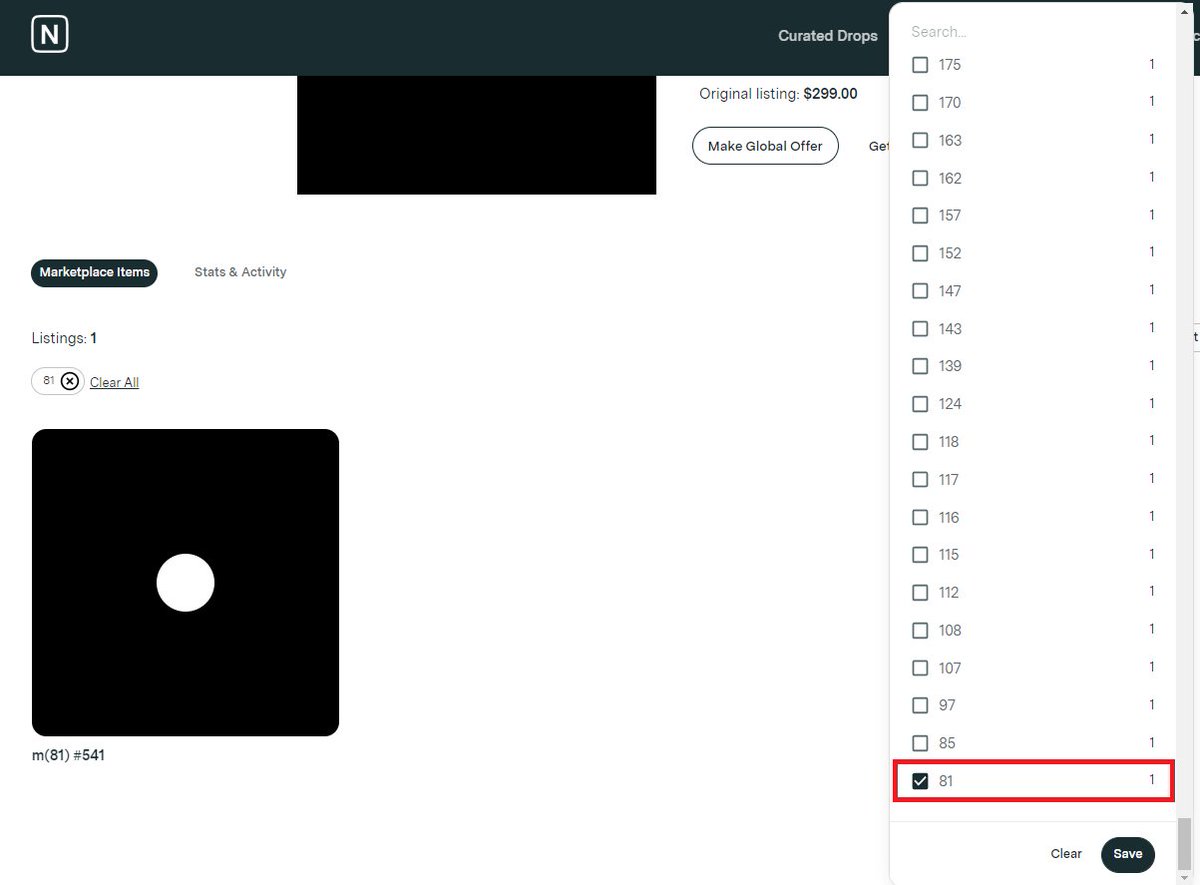Check the 107 filter option
The width and height of the screenshot is (1200, 885).
point(920,668)
